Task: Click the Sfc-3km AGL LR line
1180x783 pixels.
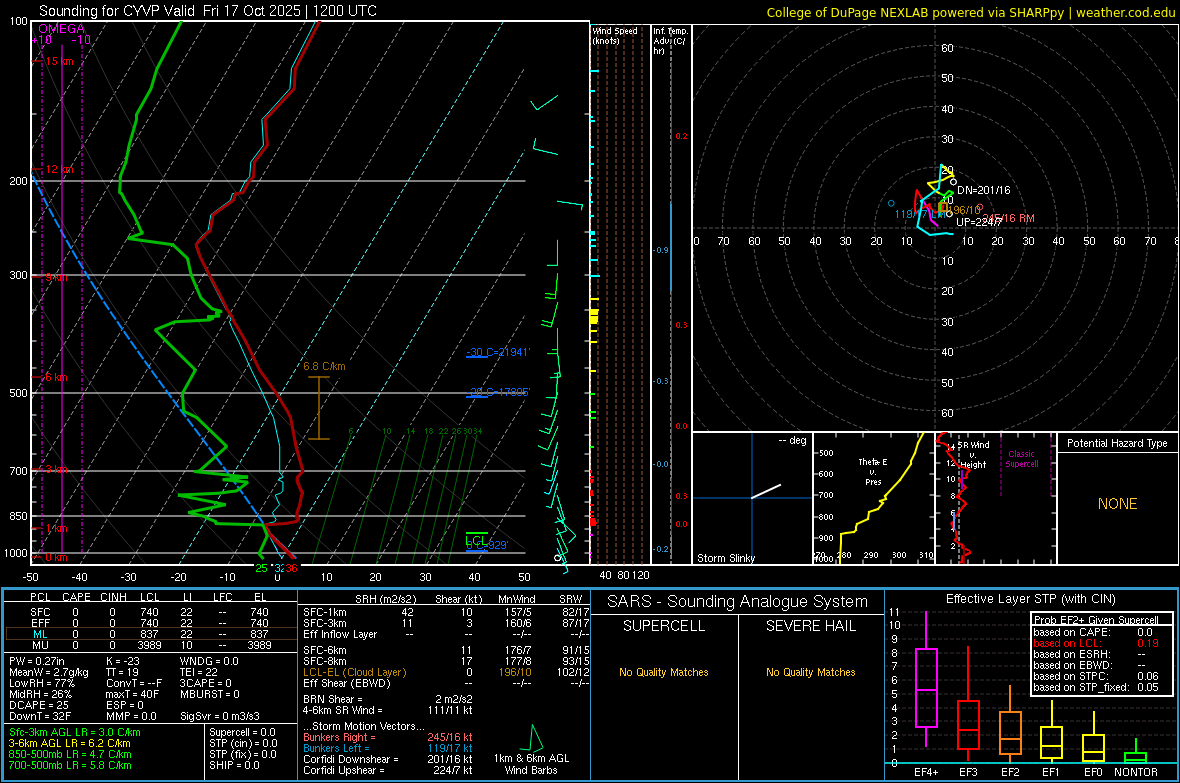Action: coord(75,733)
